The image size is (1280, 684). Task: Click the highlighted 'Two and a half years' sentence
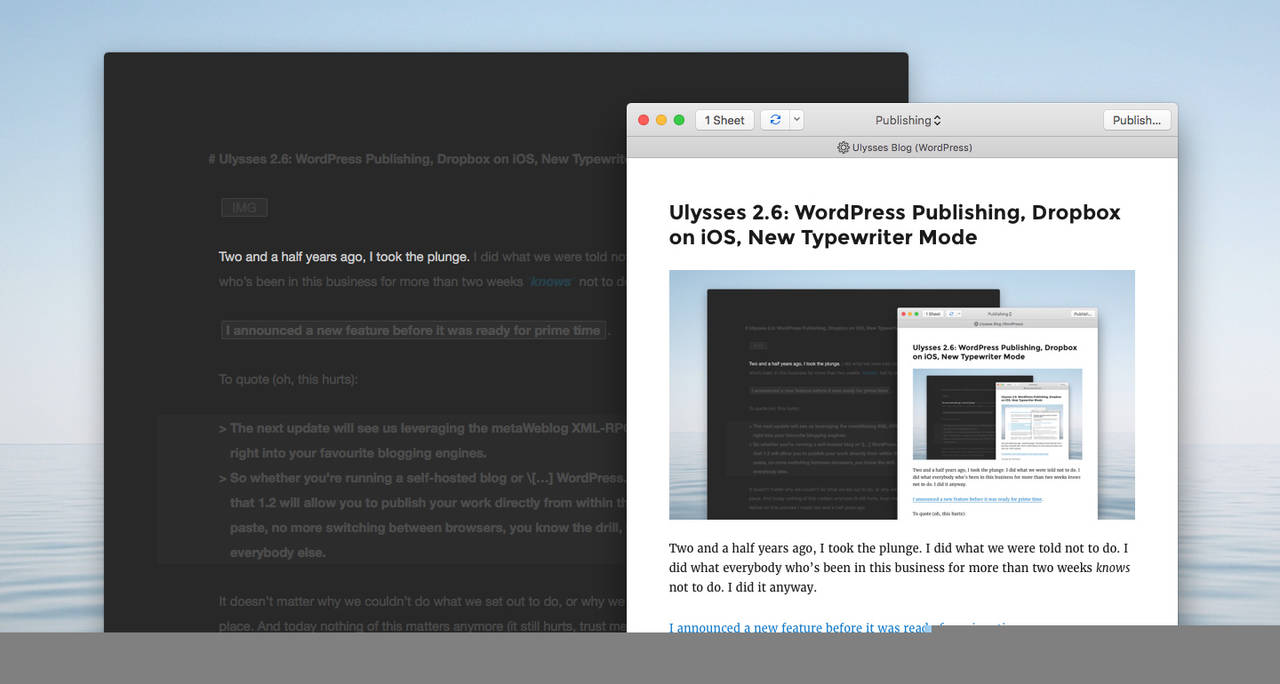[x=344, y=257]
